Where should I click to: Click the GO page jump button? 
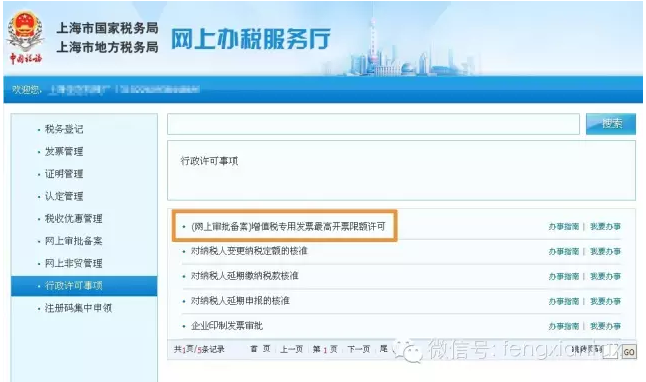pyautogui.click(x=629, y=352)
